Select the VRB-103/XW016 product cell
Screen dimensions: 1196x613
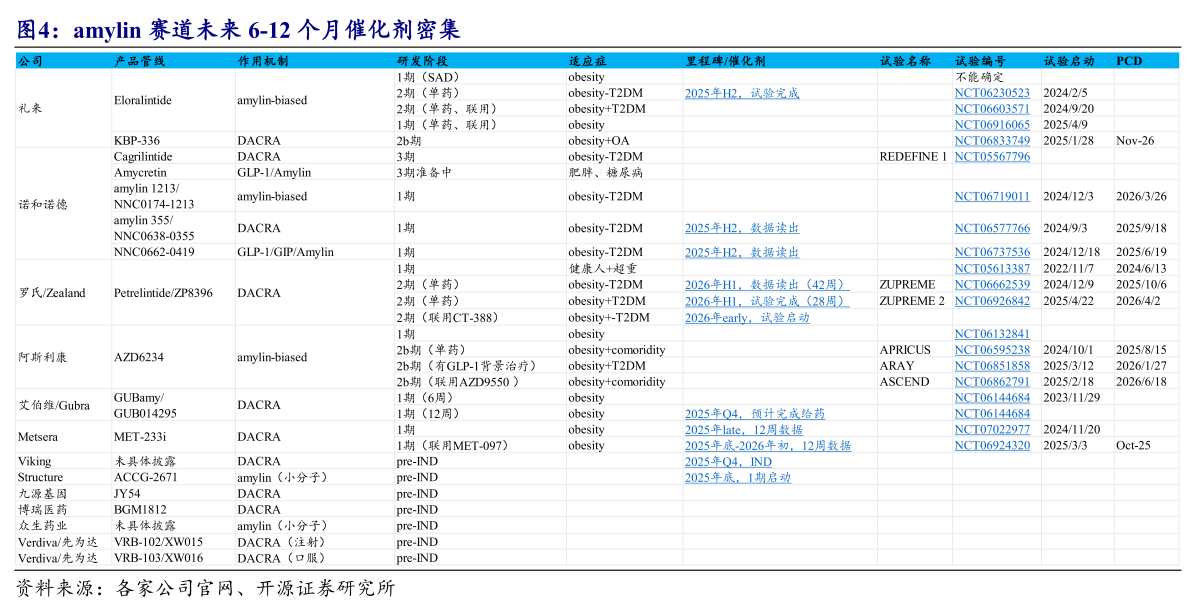click(x=159, y=558)
